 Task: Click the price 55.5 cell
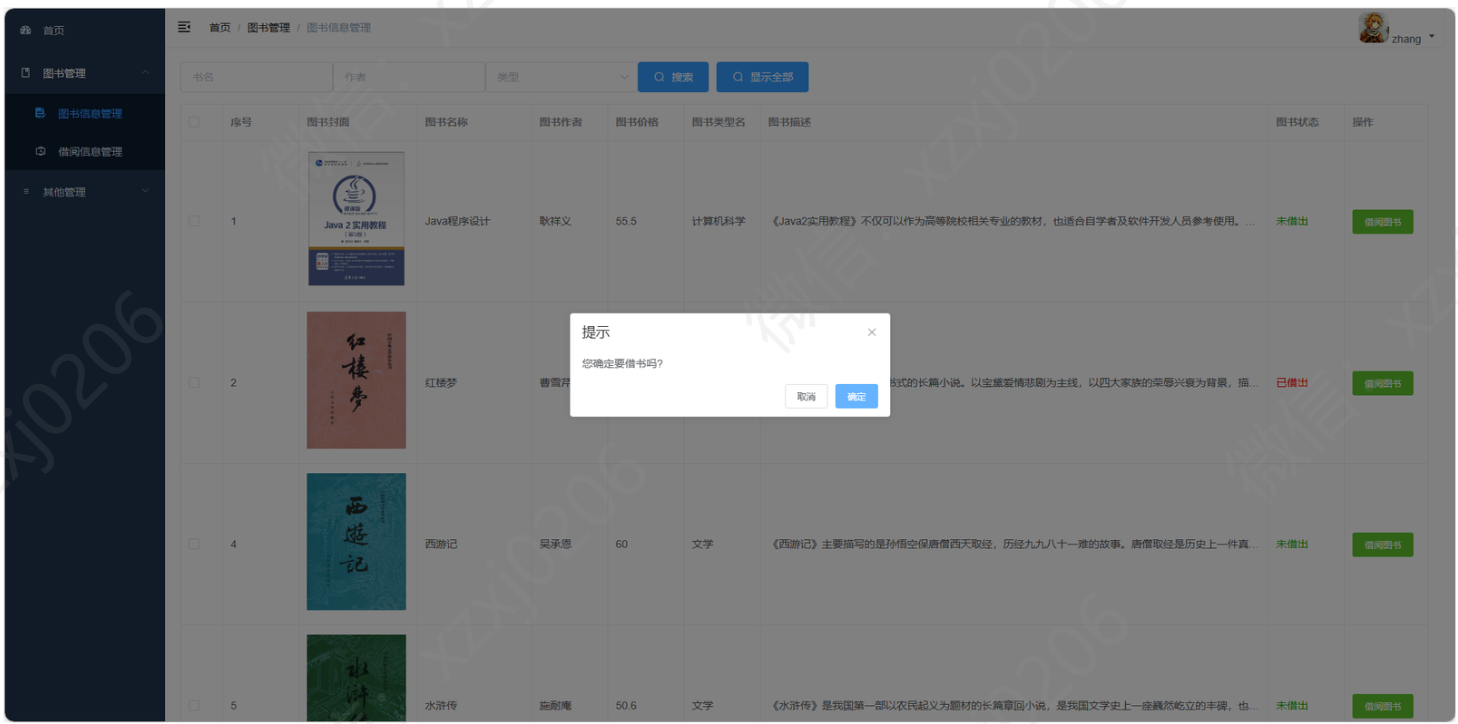coord(626,221)
